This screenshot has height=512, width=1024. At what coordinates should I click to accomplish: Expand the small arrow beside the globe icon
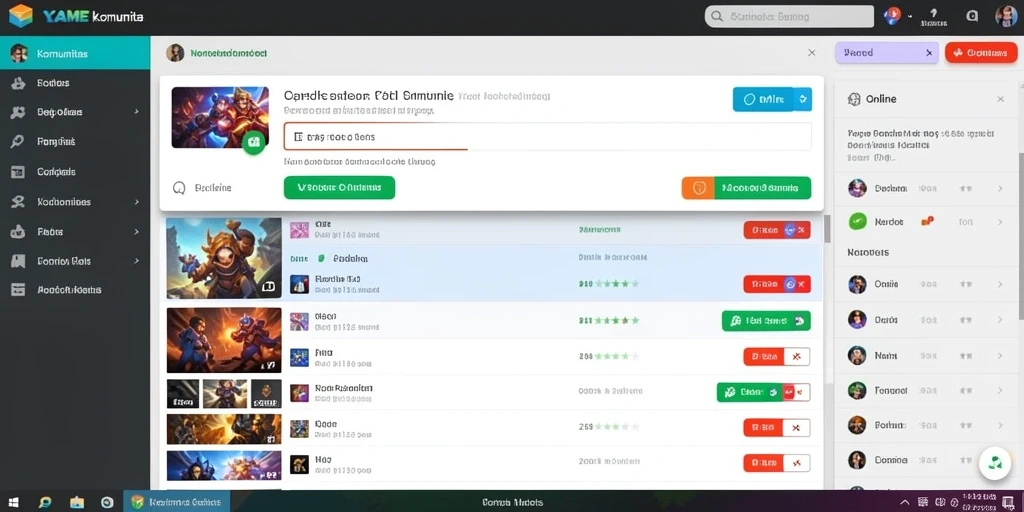tap(909, 18)
